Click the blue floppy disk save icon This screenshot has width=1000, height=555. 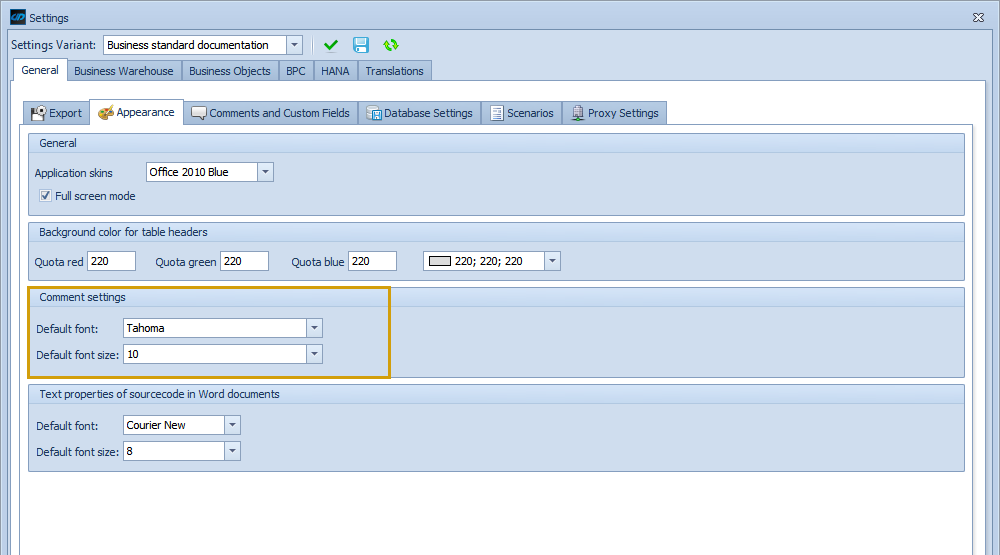[361, 45]
